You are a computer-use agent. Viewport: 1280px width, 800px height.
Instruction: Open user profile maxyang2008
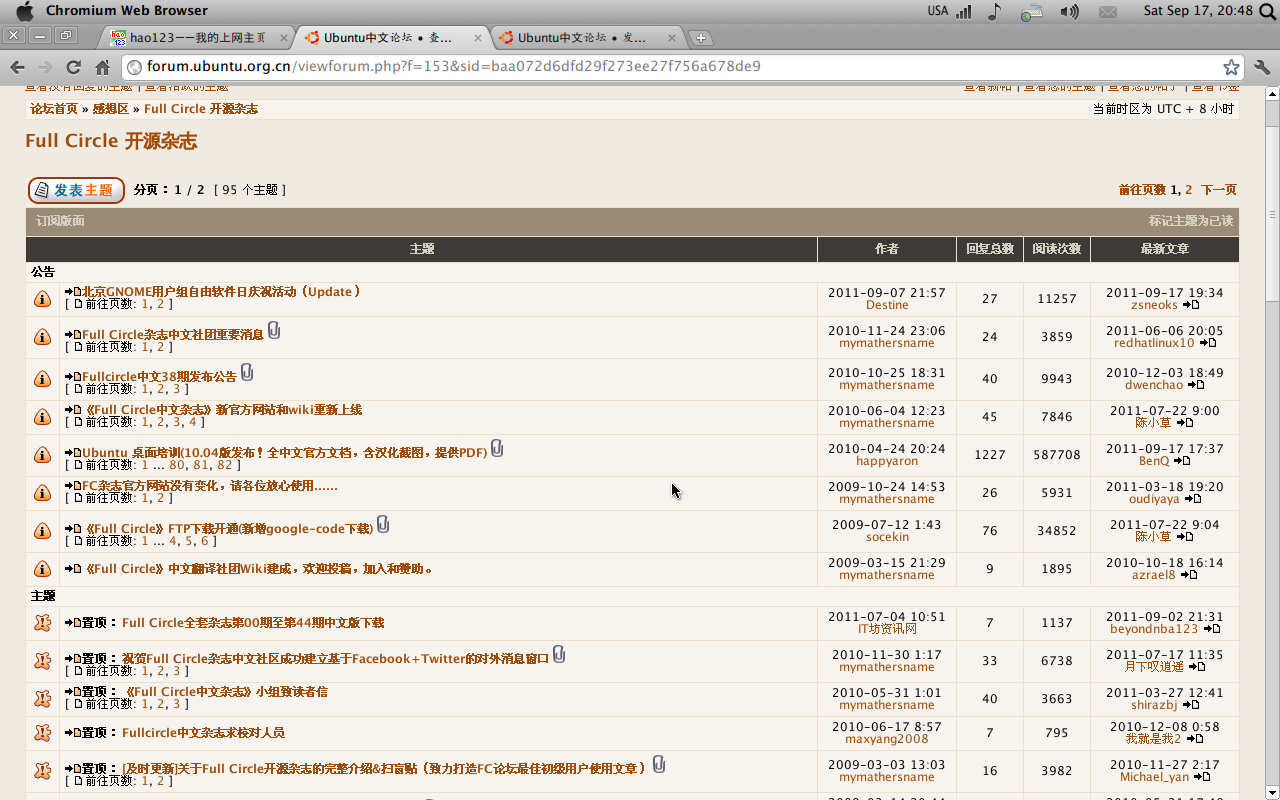[887, 739]
